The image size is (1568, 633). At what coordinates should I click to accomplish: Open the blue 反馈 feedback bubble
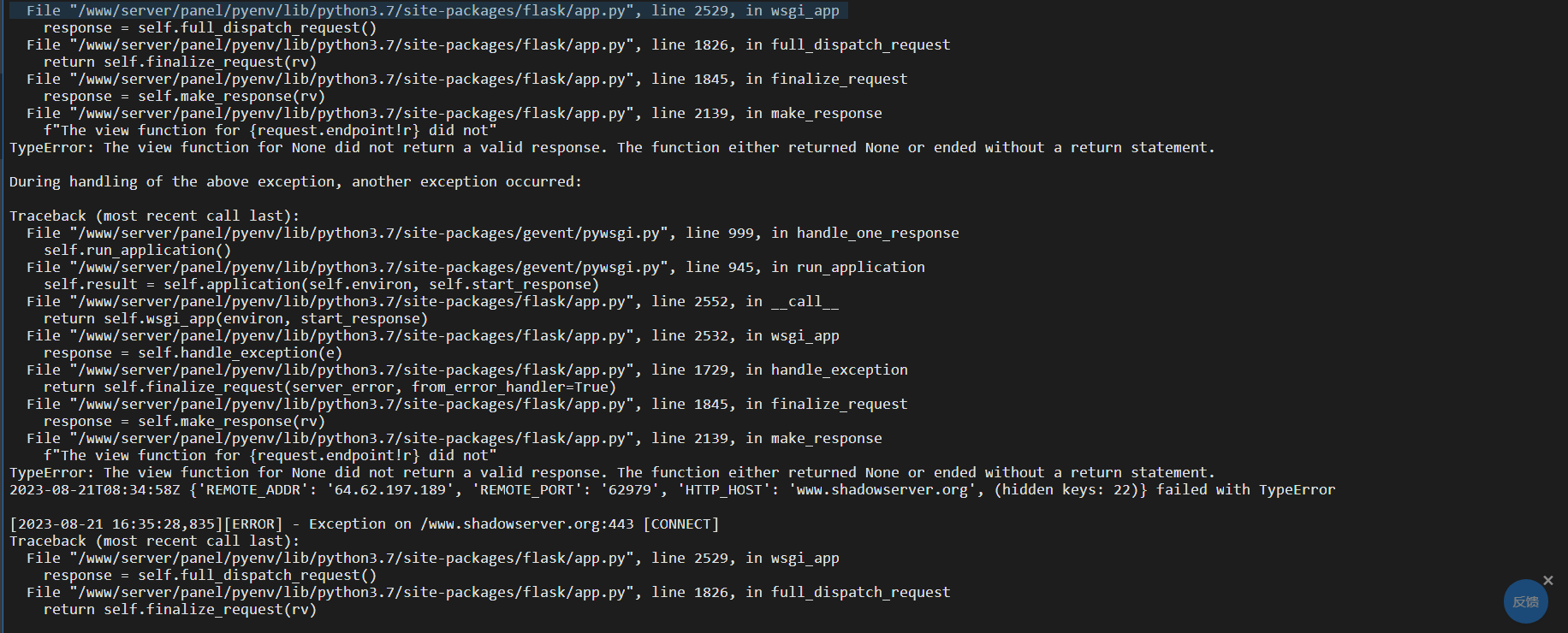[x=1525, y=601]
